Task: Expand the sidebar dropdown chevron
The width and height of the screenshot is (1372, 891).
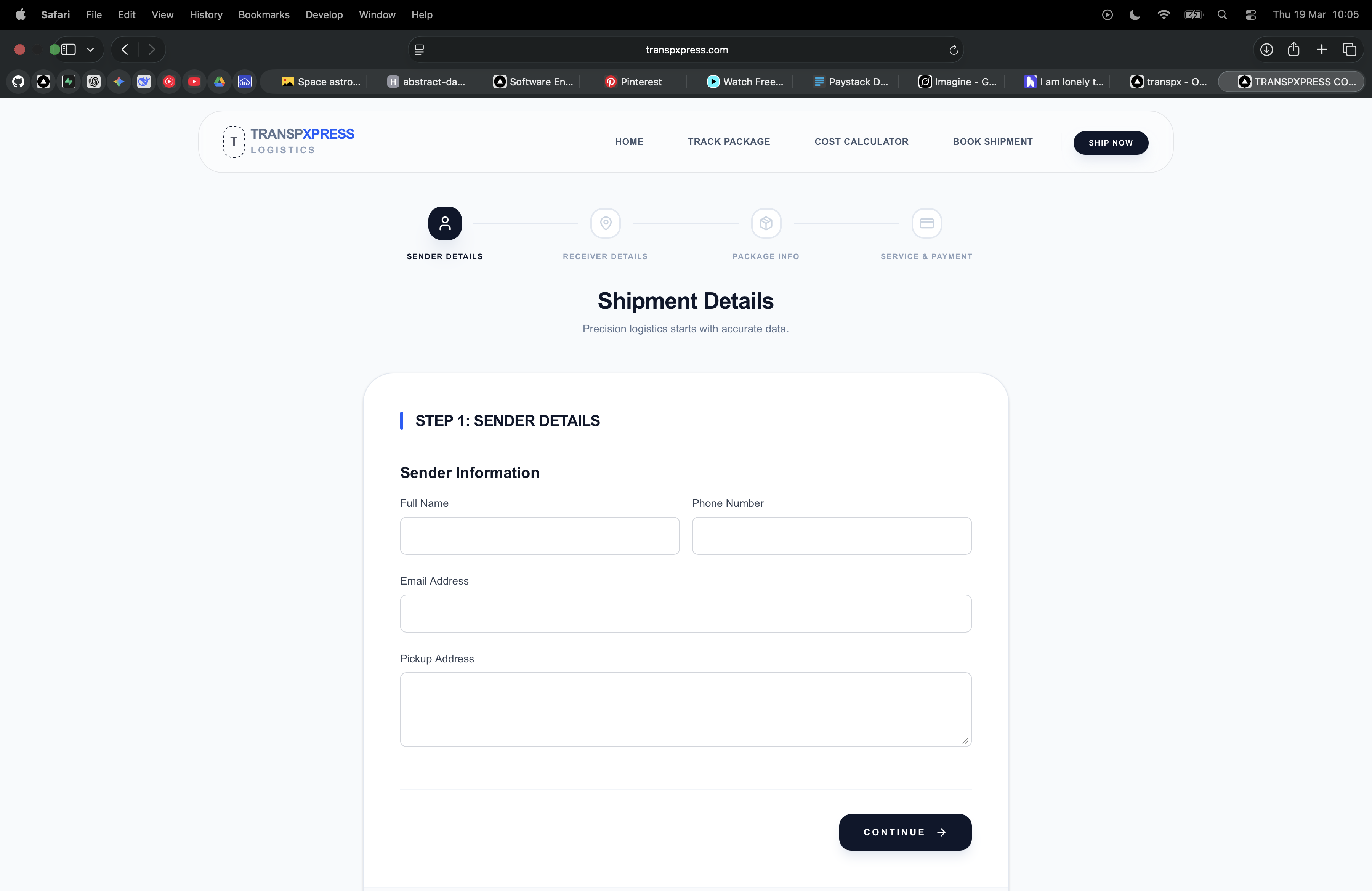Action: [x=90, y=50]
